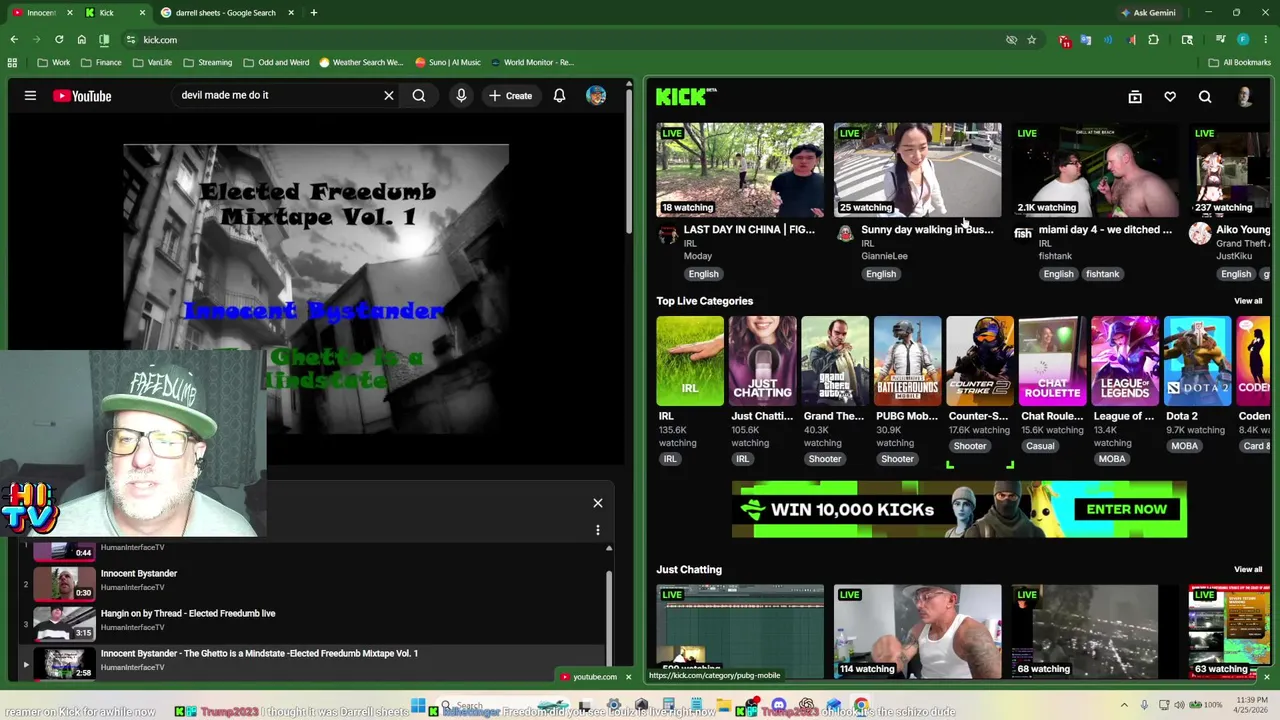
Task: Open Kick following heart icon
Action: pyautogui.click(x=1170, y=97)
